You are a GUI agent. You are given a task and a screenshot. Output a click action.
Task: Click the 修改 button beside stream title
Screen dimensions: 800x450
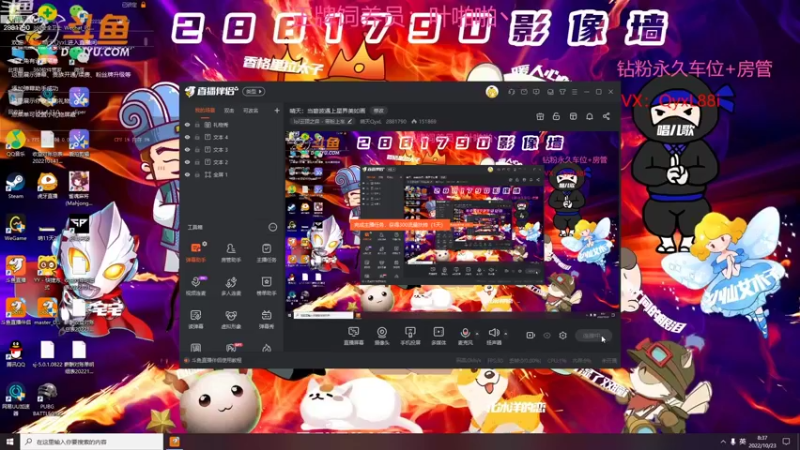click(x=378, y=110)
